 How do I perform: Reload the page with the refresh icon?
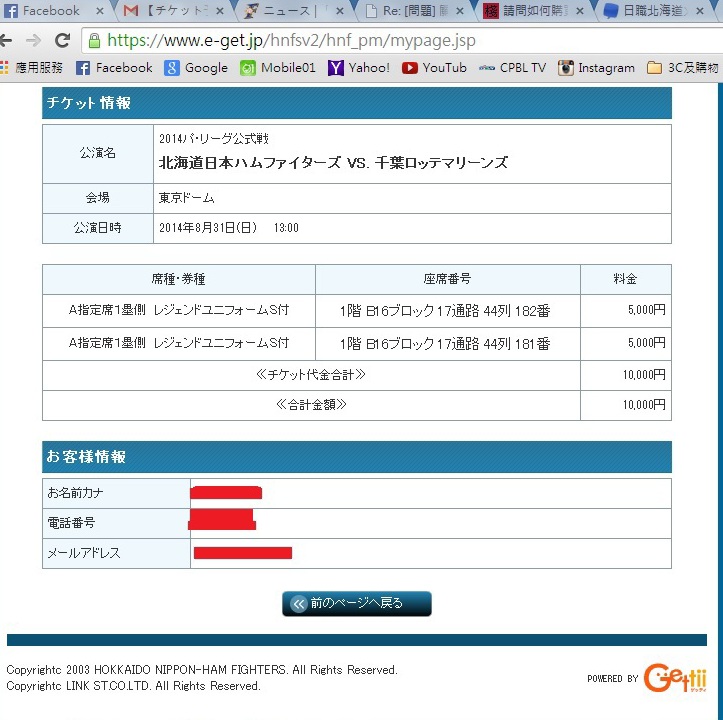[x=62, y=41]
